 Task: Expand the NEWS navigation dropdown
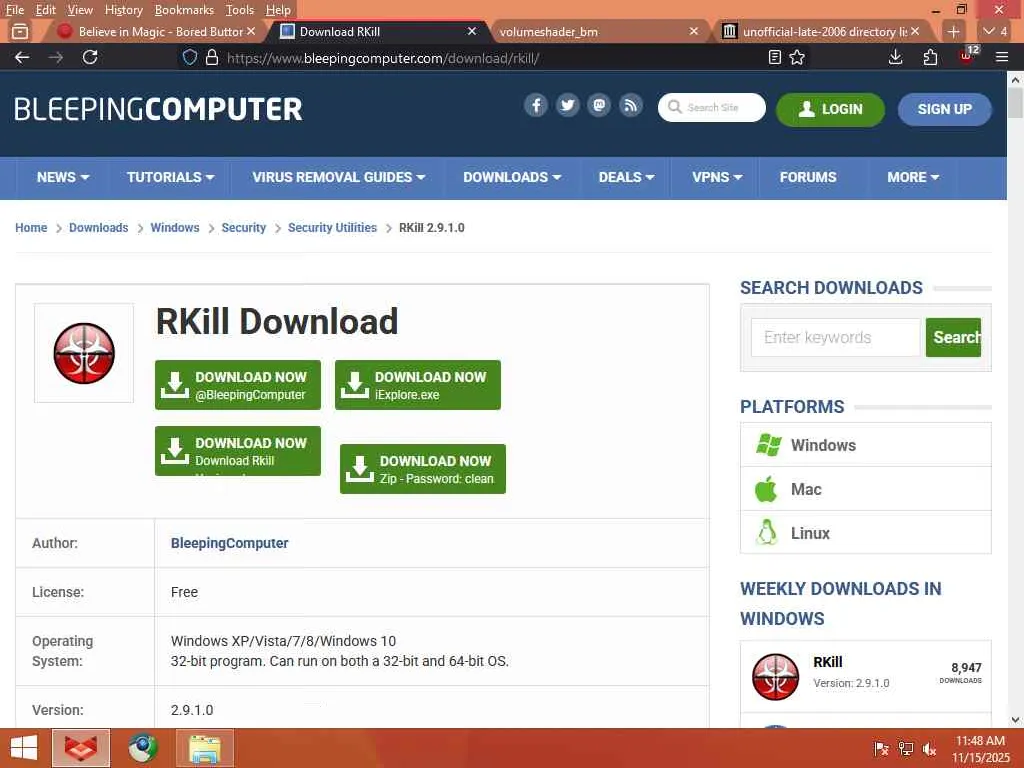pyautogui.click(x=63, y=177)
